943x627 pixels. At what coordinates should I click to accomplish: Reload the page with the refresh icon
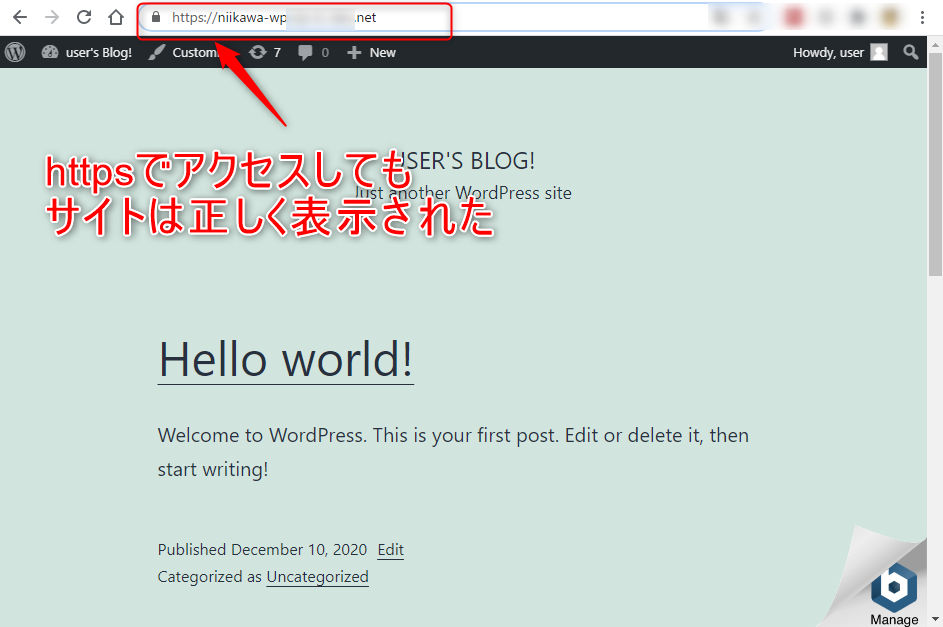click(x=84, y=16)
